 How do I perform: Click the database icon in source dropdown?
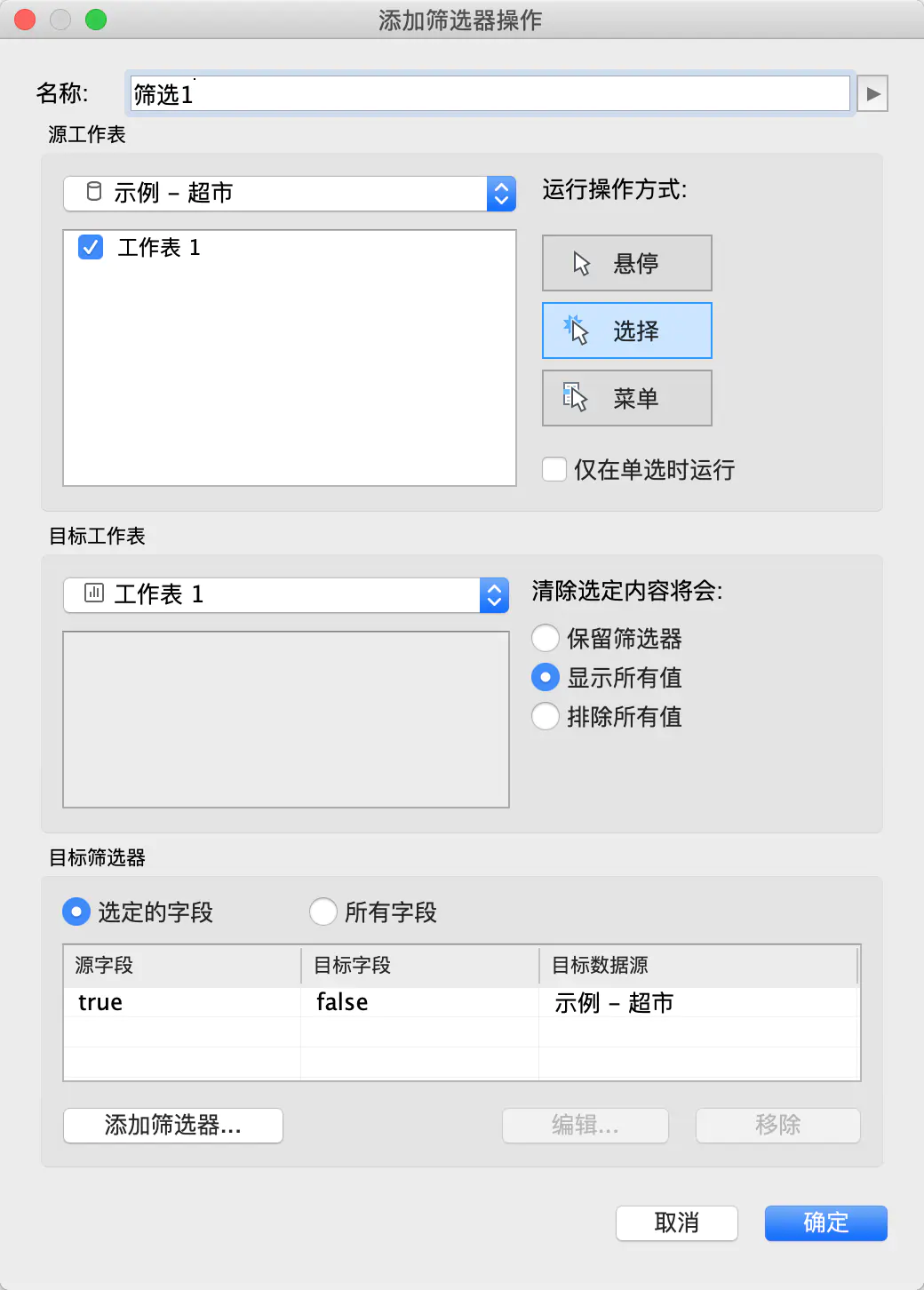(x=94, y=192)
